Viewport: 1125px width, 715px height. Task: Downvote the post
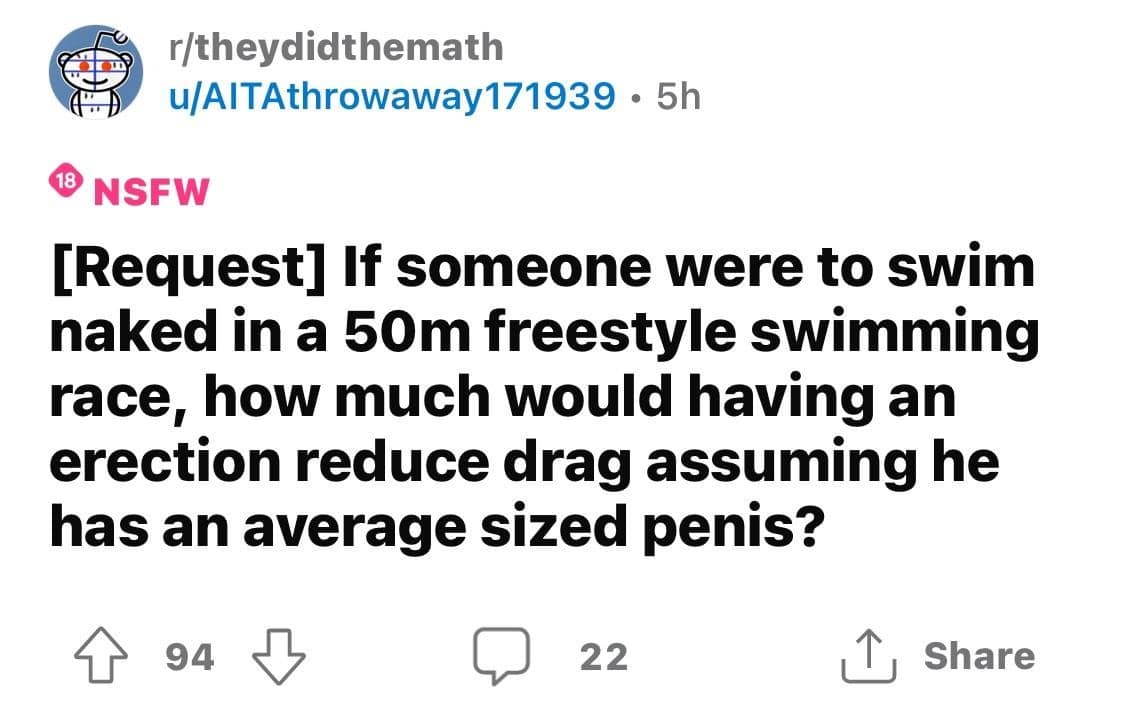coord(281,656)
